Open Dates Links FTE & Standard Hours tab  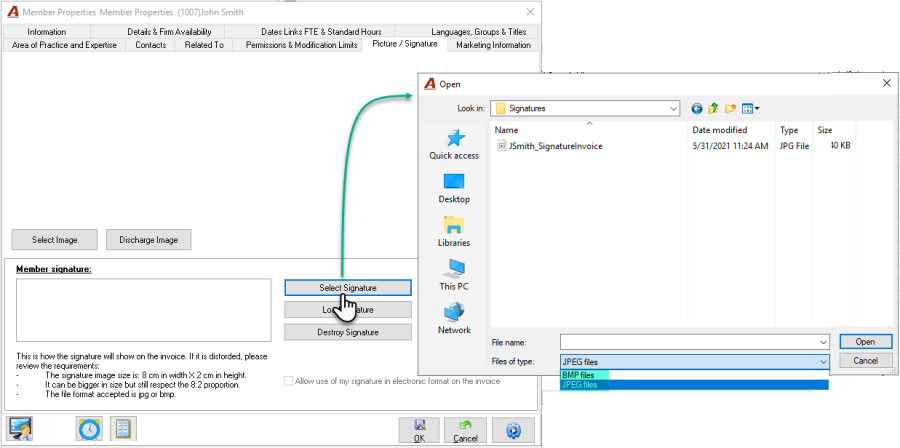(x=321, y=32)
